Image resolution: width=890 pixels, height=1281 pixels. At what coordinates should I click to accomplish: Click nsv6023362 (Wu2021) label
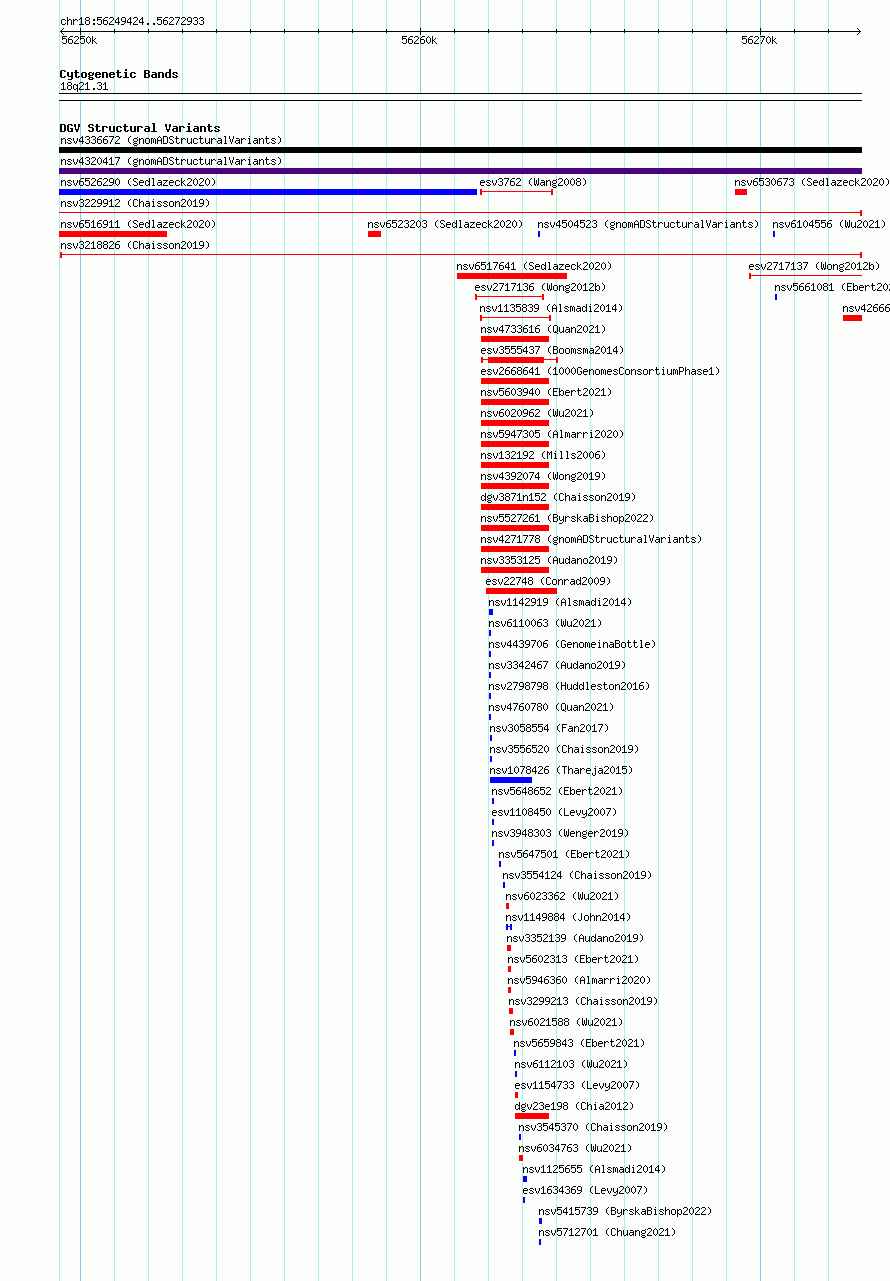coord(563,896)
